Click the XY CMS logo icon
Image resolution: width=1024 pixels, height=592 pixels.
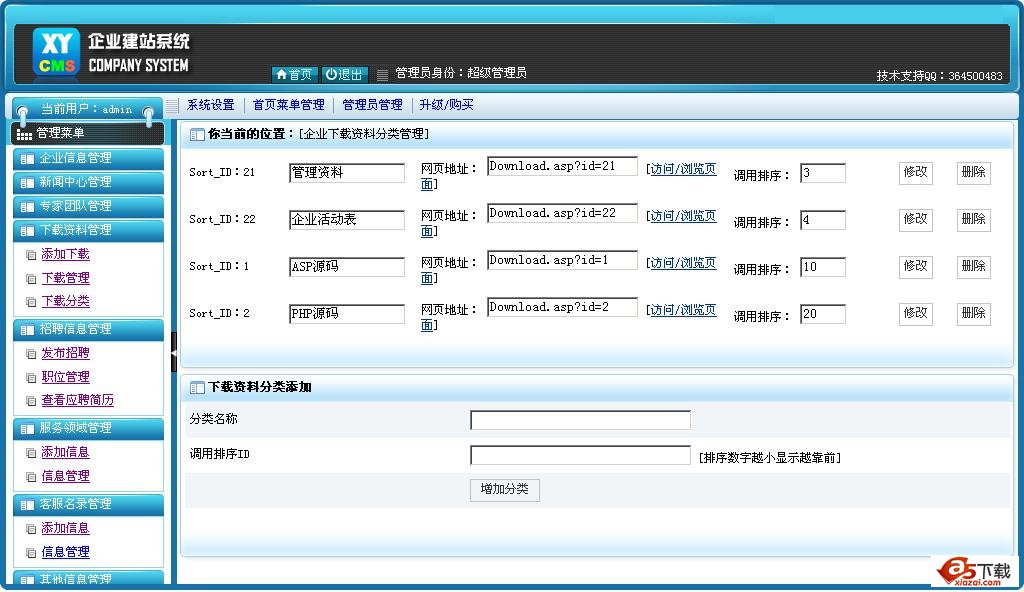point(55,52)
